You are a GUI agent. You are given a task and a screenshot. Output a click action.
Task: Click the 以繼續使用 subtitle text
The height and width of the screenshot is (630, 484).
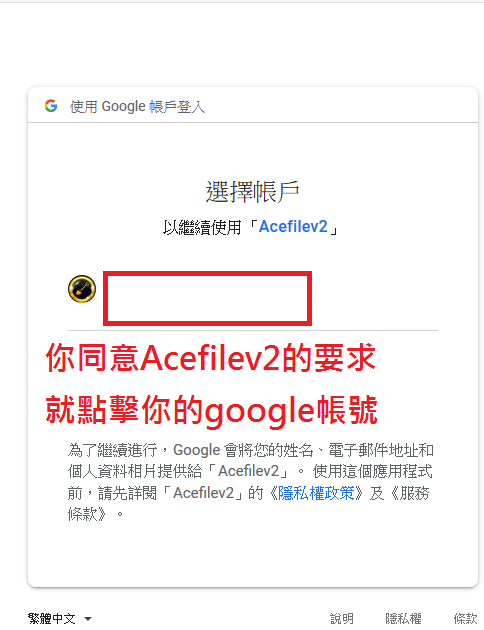[x=202, y=227]
